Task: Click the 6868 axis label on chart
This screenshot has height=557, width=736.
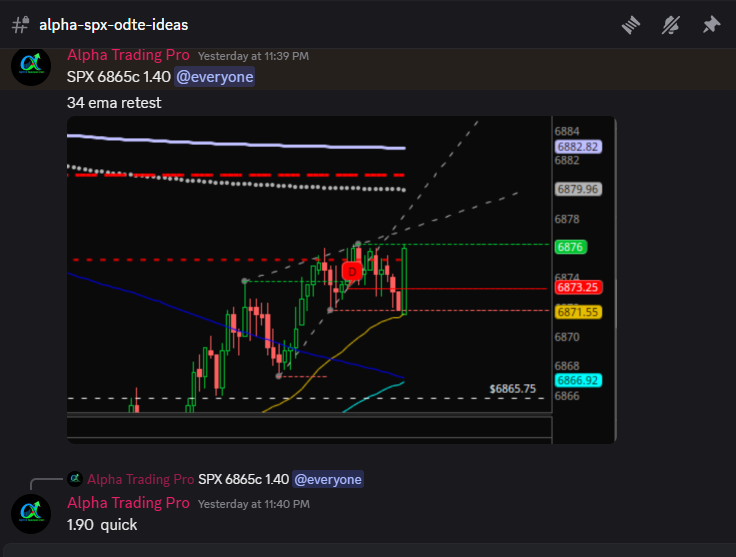Action: click(567, 366)
